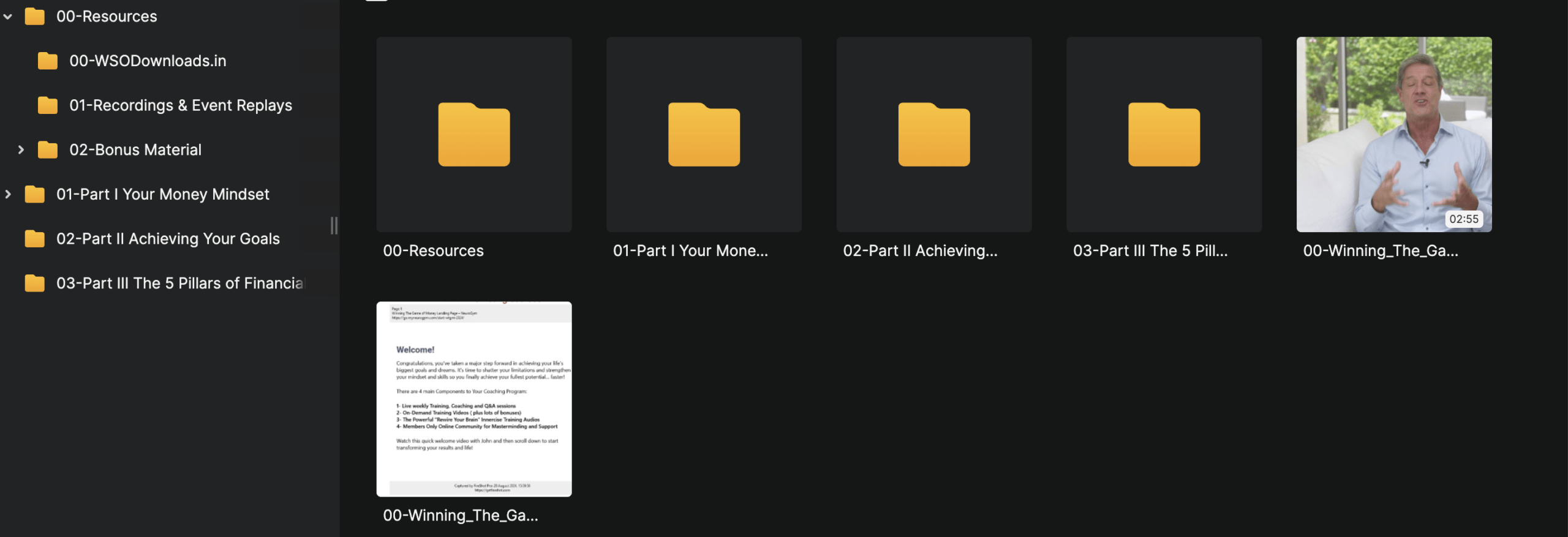Click the 02-Bonus Material folder icon
The height and width of the screenshot is (537, 1568).
47,150
